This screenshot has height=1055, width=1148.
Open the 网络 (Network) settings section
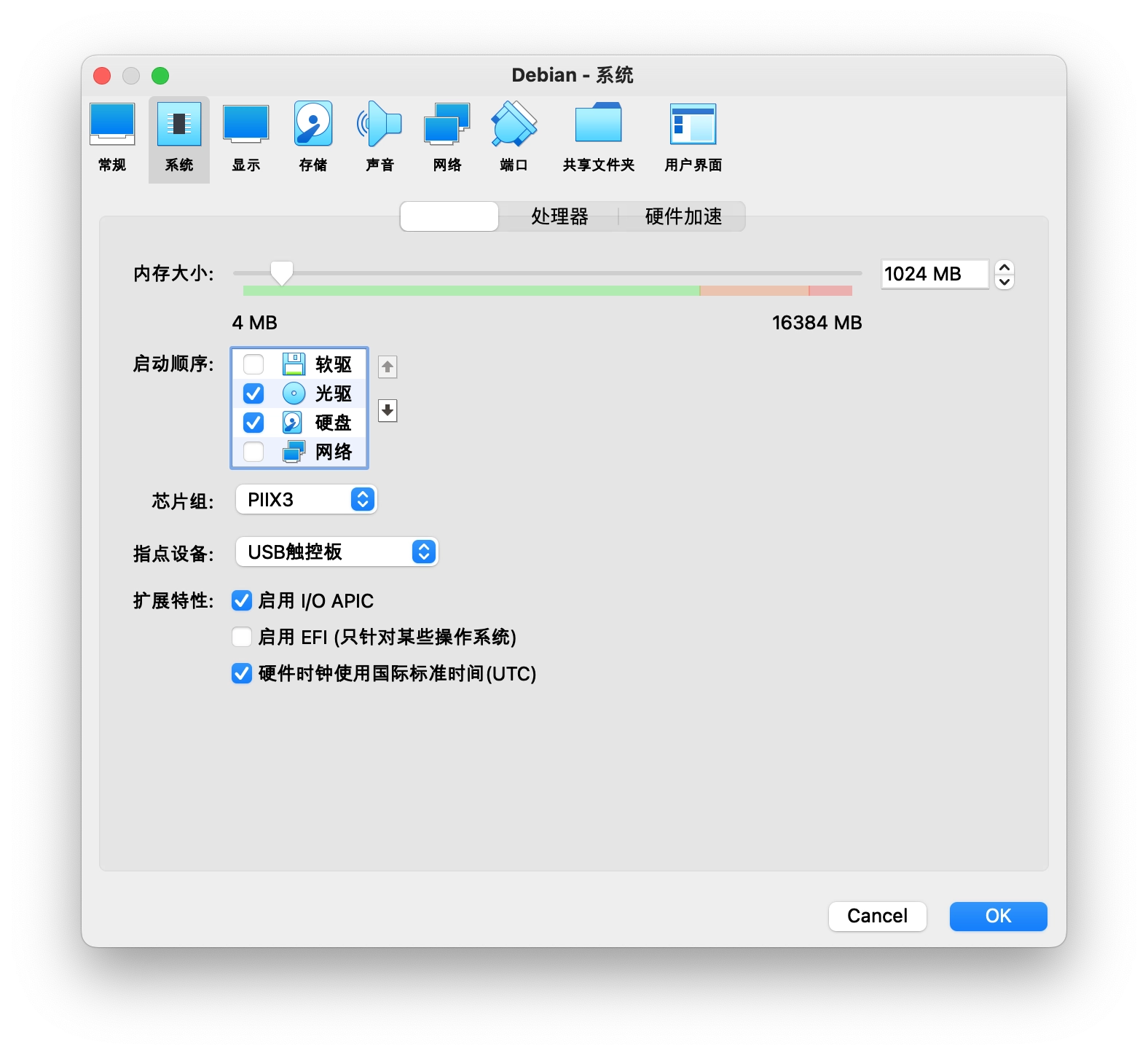pyautogui.click(x=447, y=139)
